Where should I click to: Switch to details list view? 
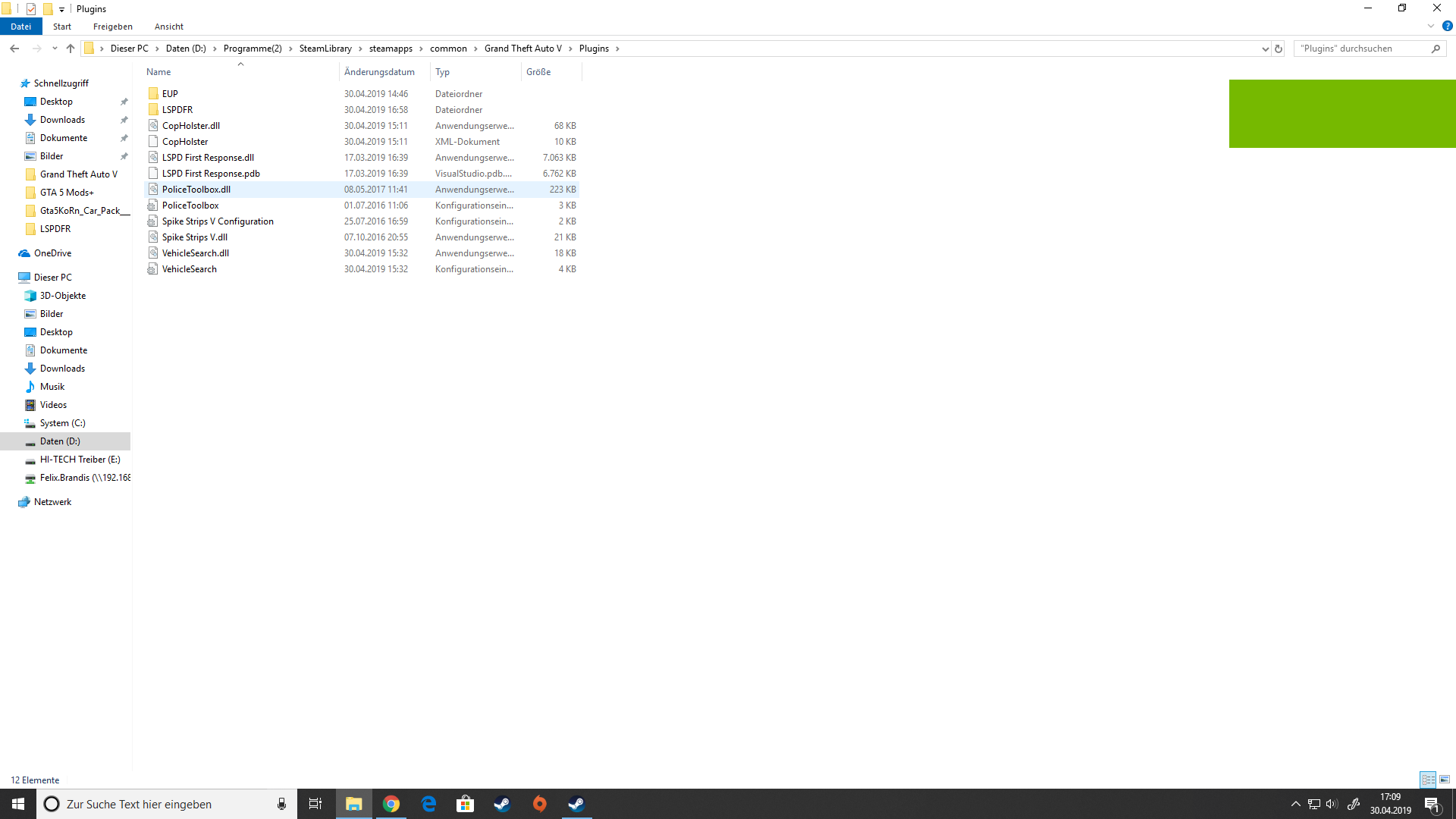[x=1428, y=780]
